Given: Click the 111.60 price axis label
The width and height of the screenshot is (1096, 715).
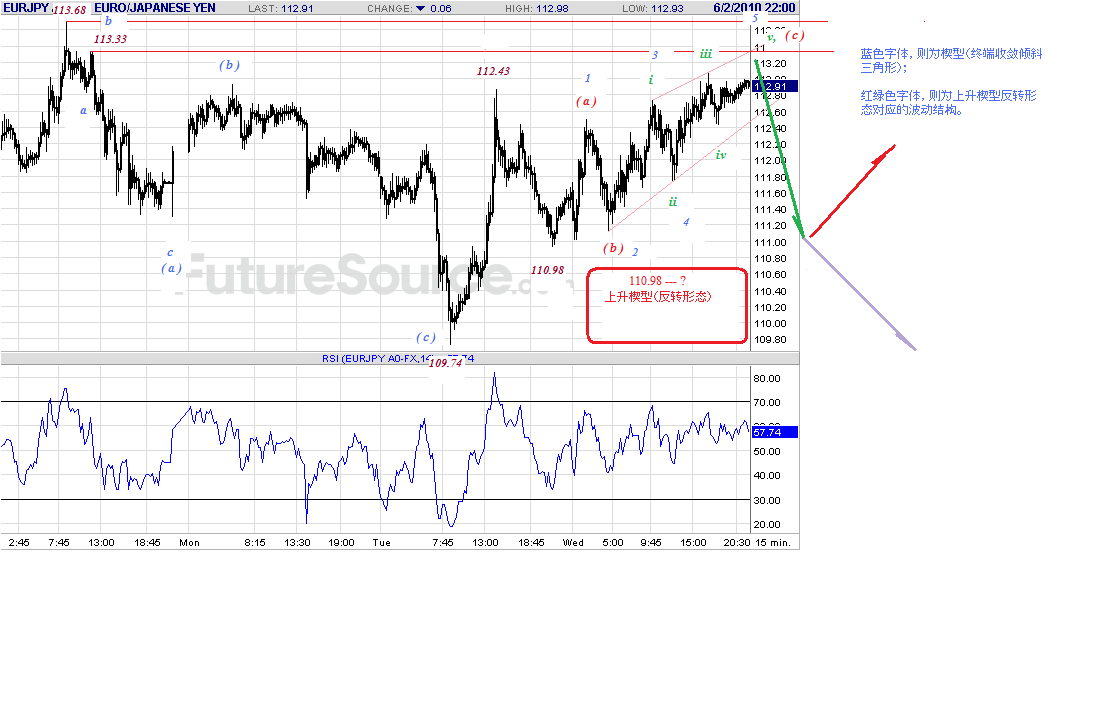Looking at the screenshot, I should coord(770,194).
